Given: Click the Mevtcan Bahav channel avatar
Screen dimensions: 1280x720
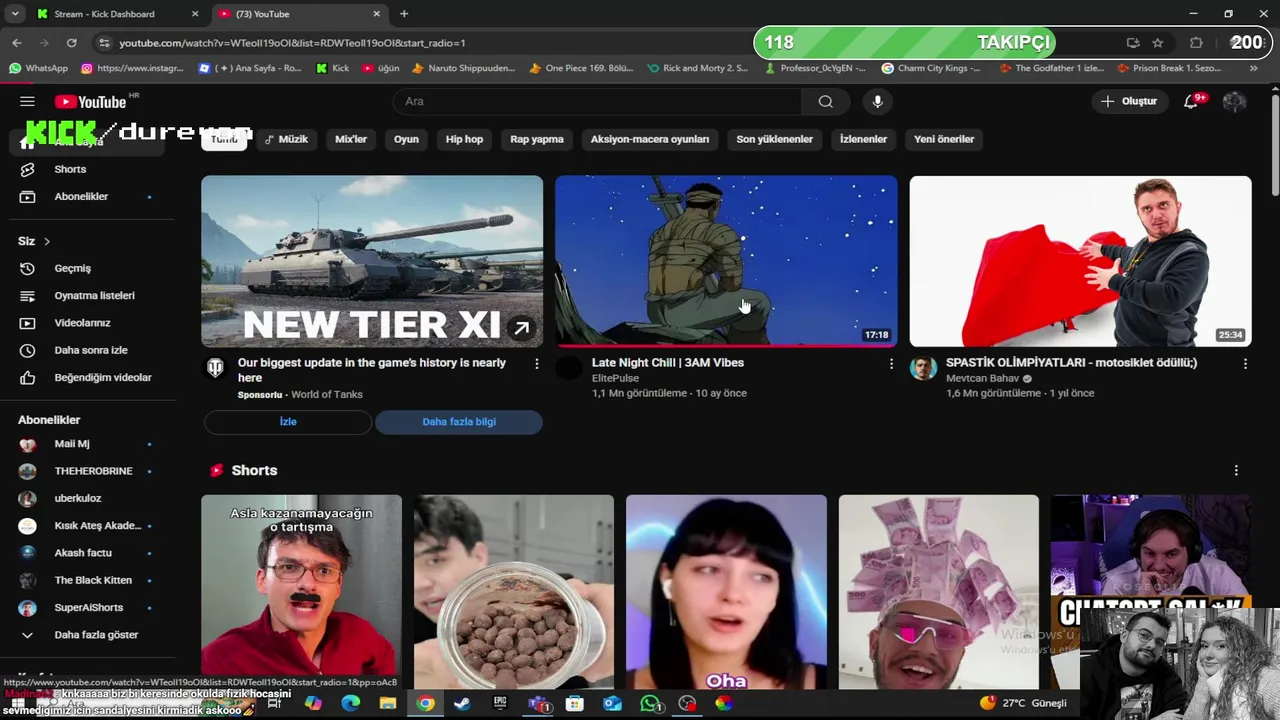Looking at the screenshot, I should 923,368.
